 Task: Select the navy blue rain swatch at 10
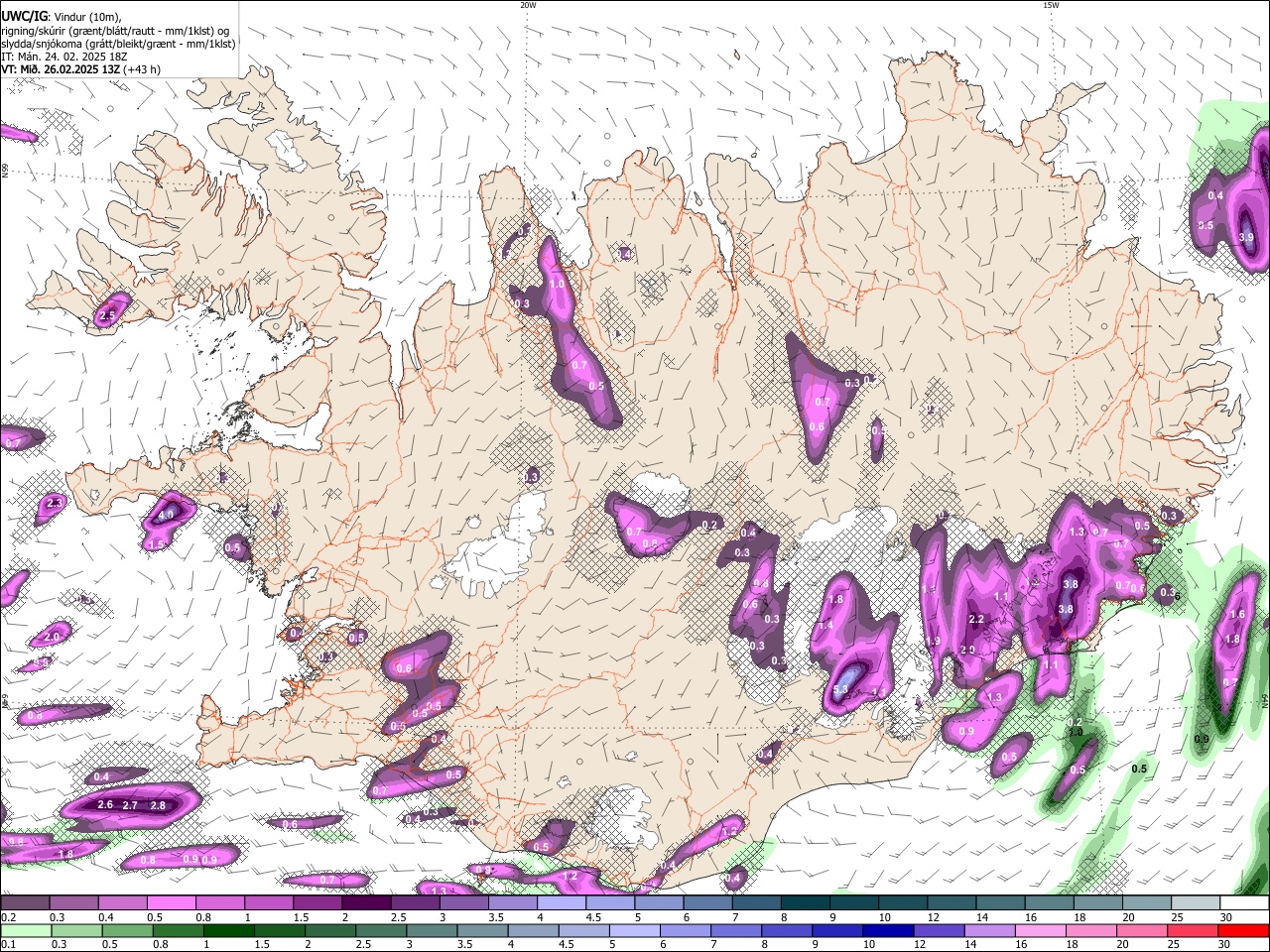coord(888,930)
